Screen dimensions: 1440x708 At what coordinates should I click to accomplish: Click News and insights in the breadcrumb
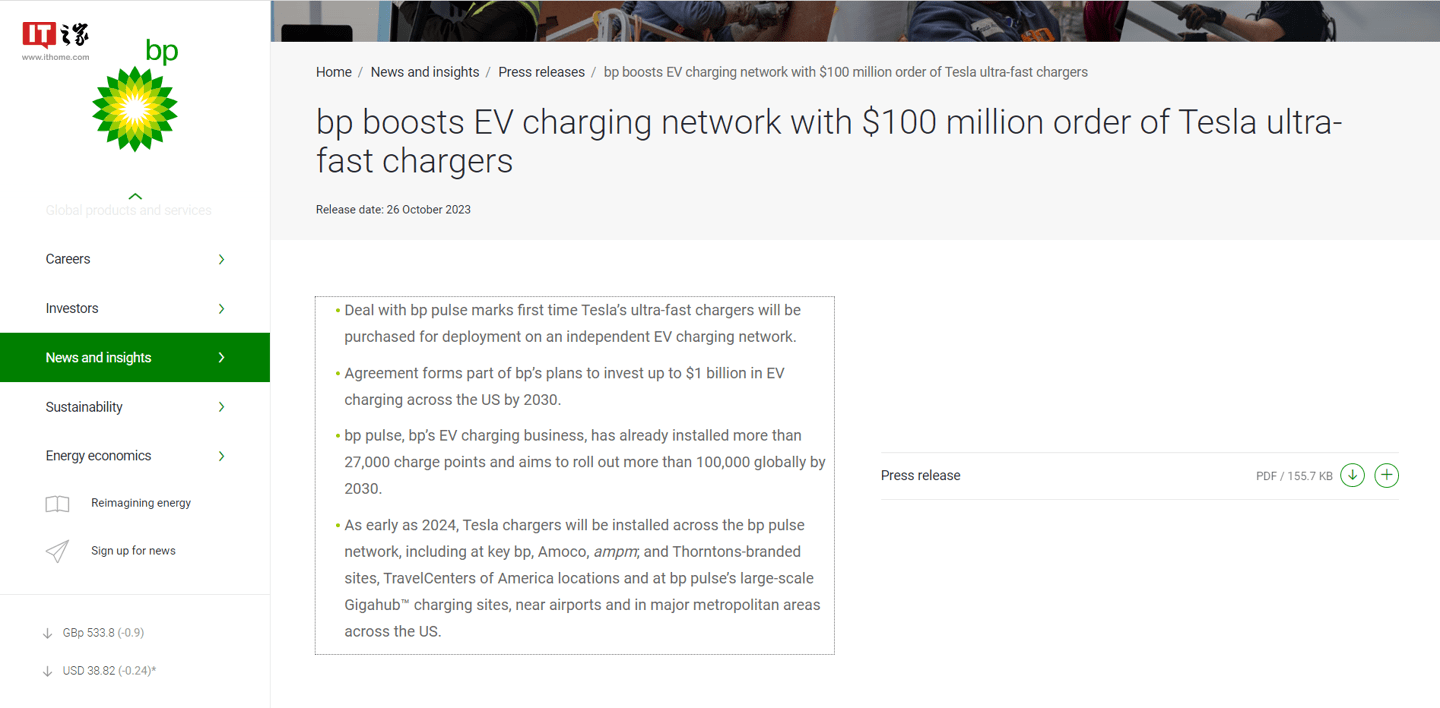(425, 72)
